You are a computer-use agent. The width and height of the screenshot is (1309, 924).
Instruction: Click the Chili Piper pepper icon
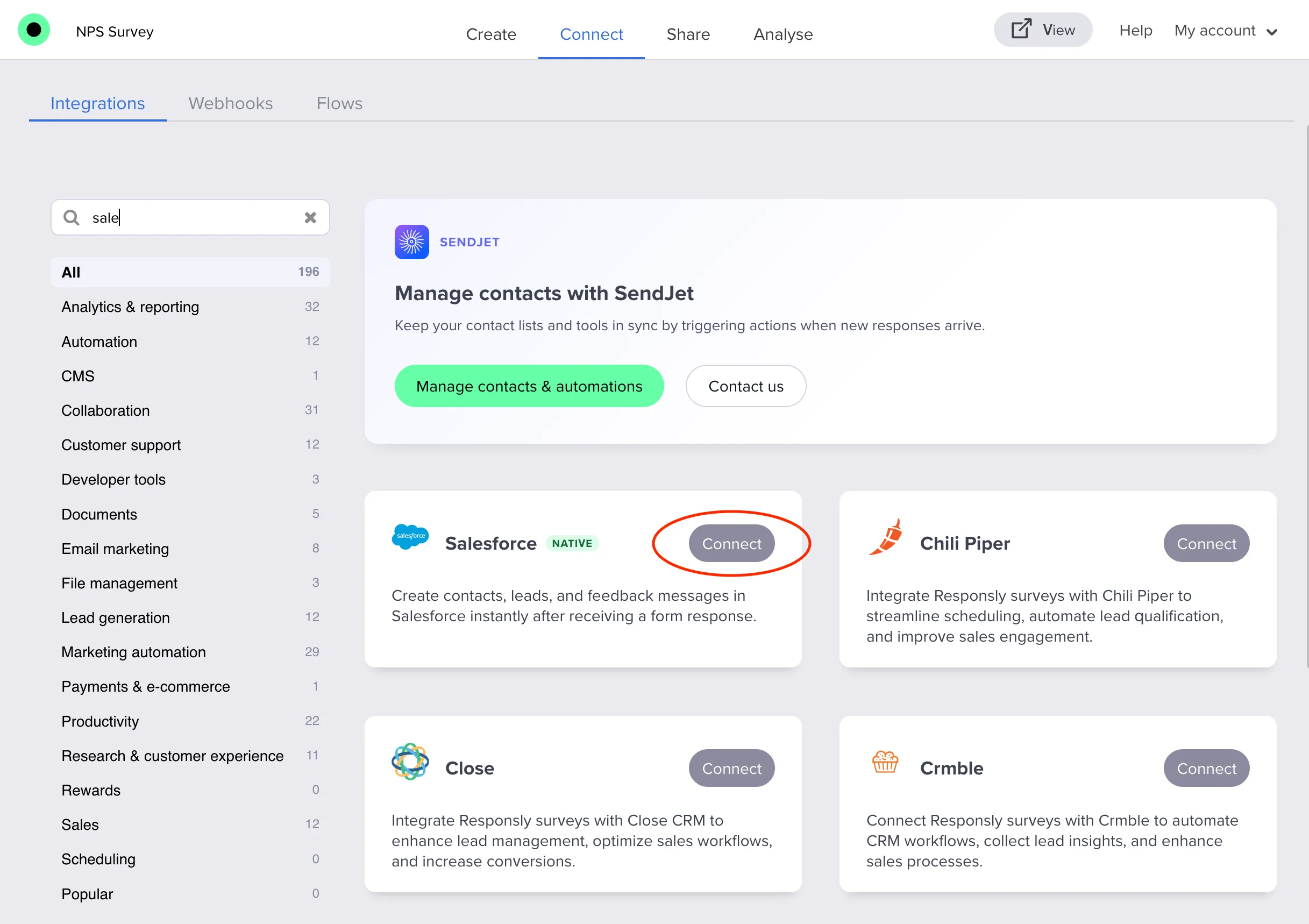click(885, 537)
